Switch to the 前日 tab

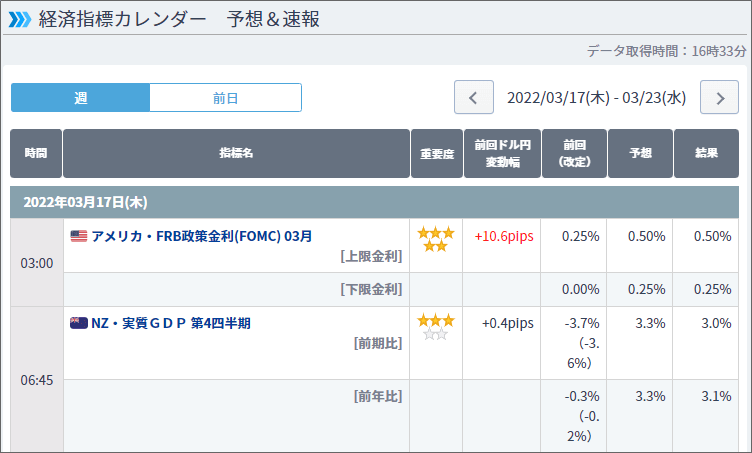[x=225, y=98]
